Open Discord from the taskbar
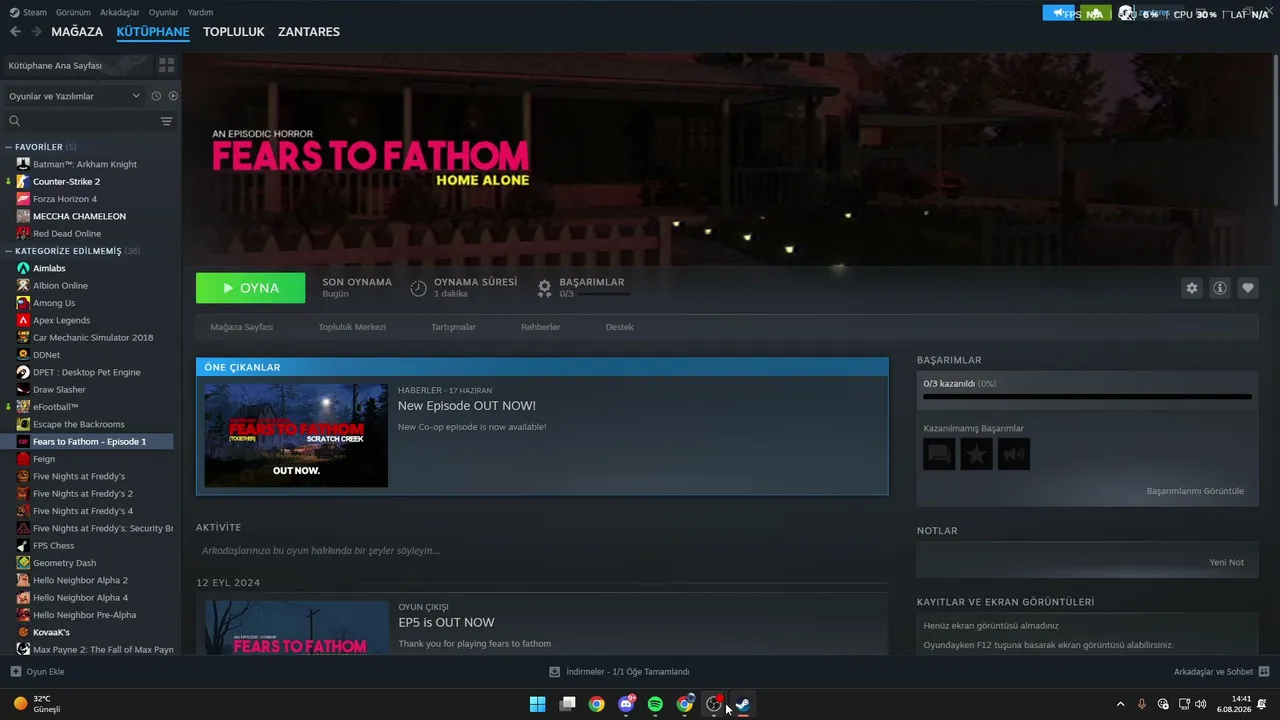The width and height of the screenshot is (1280, 720). point(626,704)
